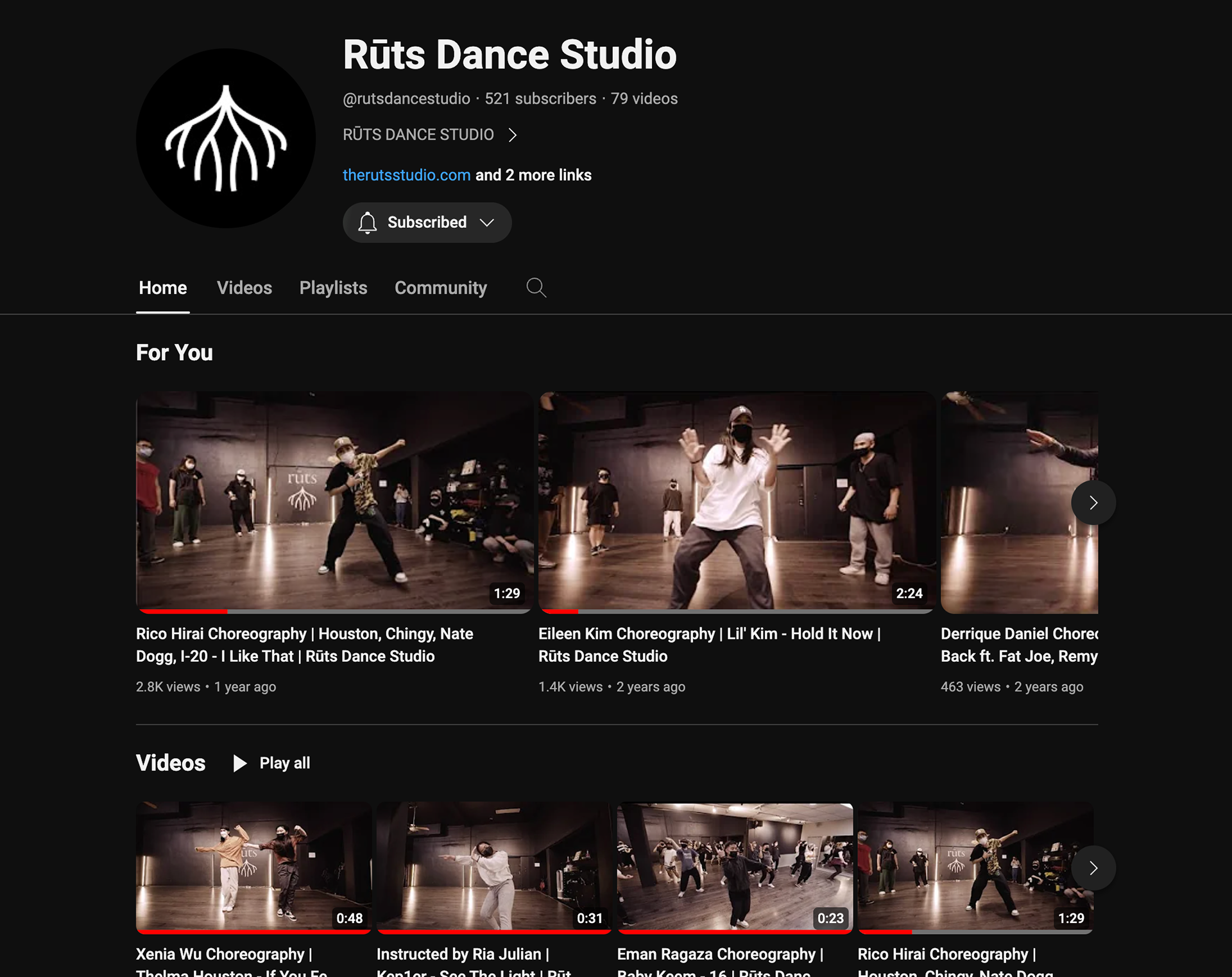Click the channel search magnifier icon

click(536, 288)
